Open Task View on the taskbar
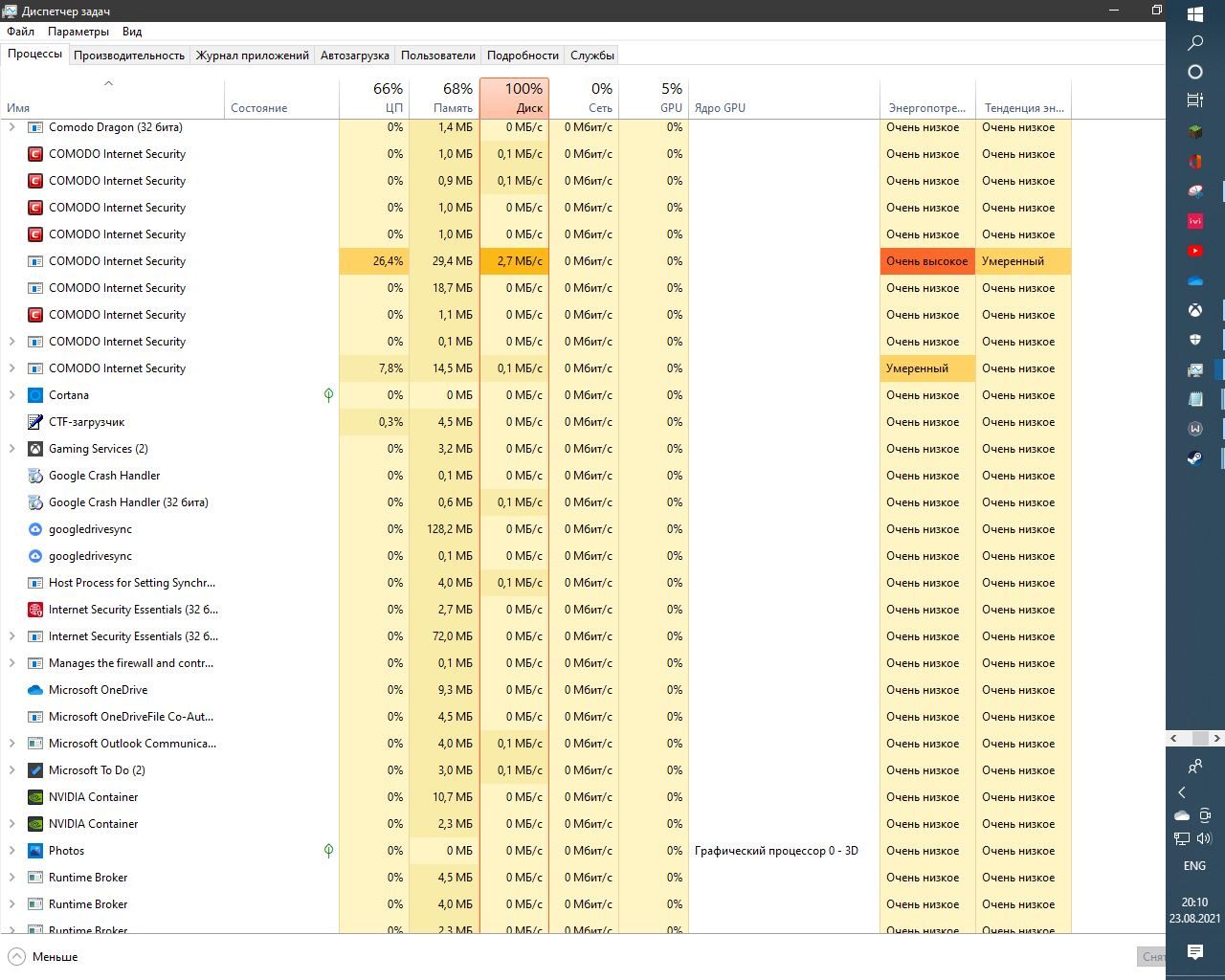 click(1195, 100)
